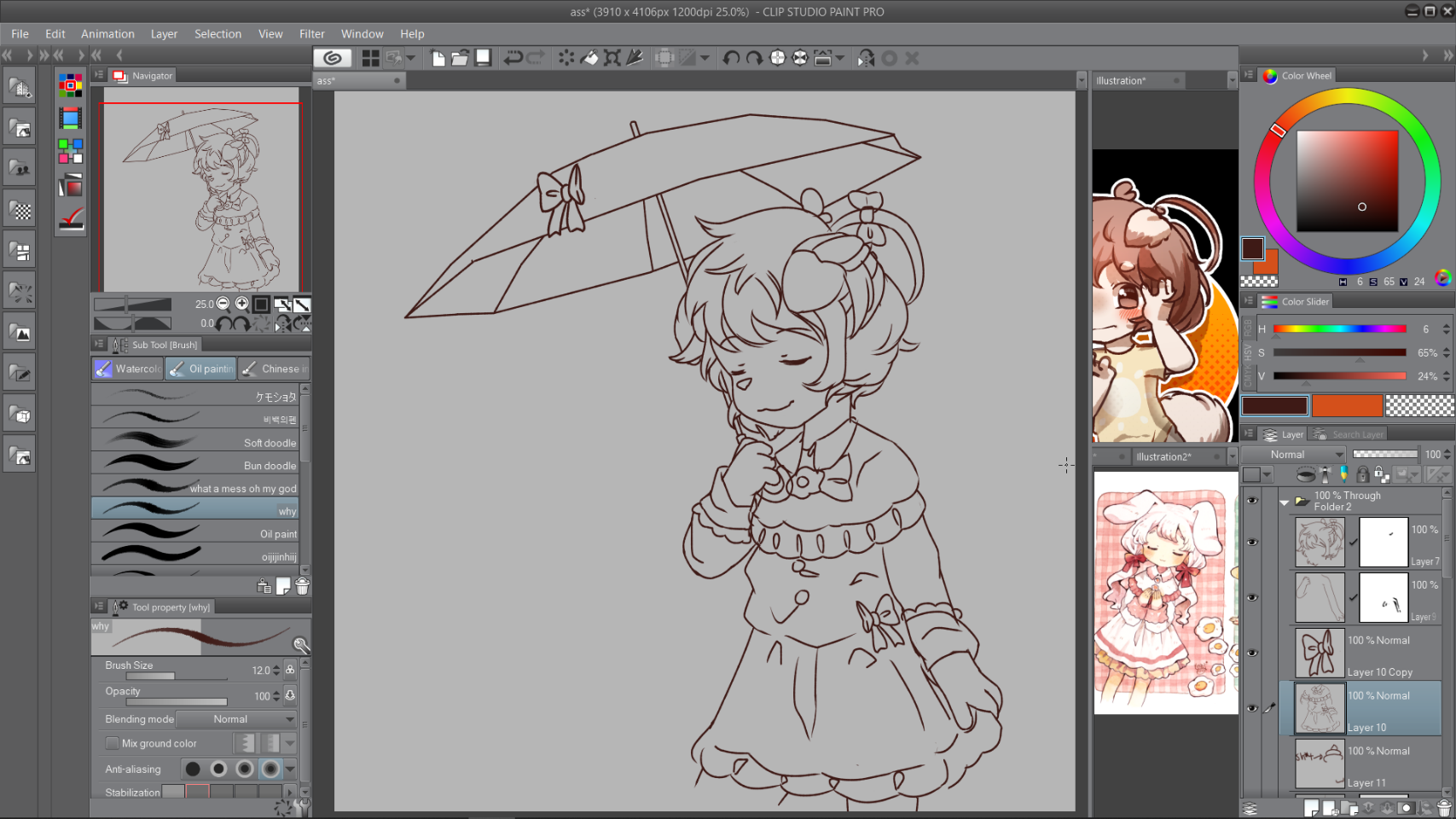Click the Save icon in command bar
1456x819 pixels.
point(483,58)
